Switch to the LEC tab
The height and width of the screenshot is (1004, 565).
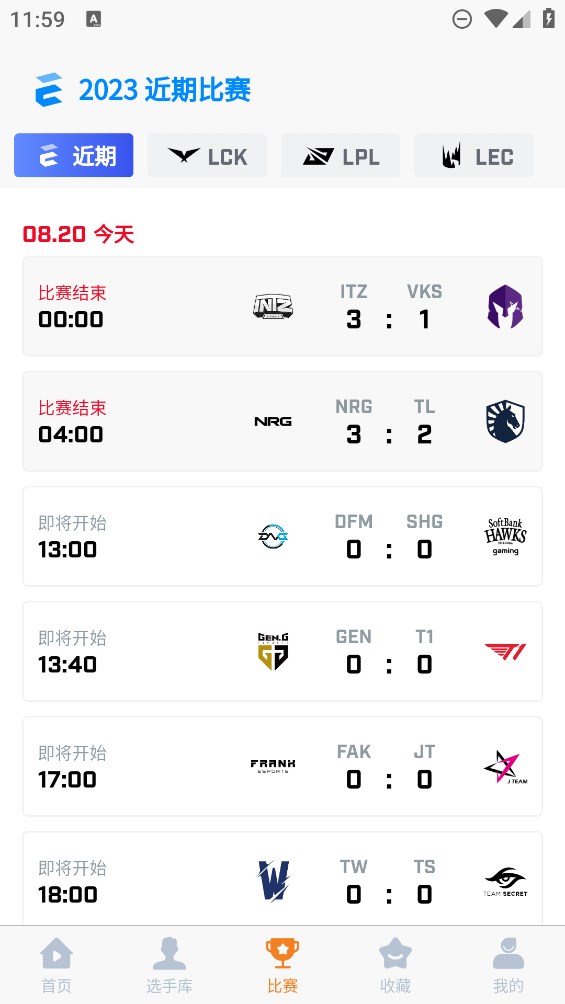pyautogui.click(x=473, y=156)
